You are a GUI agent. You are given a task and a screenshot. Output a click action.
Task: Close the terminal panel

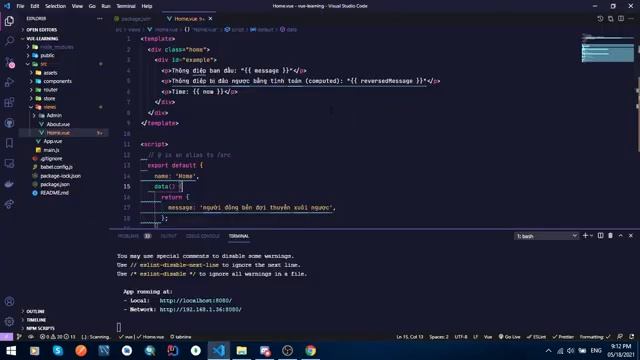click(x=631, y=236)
